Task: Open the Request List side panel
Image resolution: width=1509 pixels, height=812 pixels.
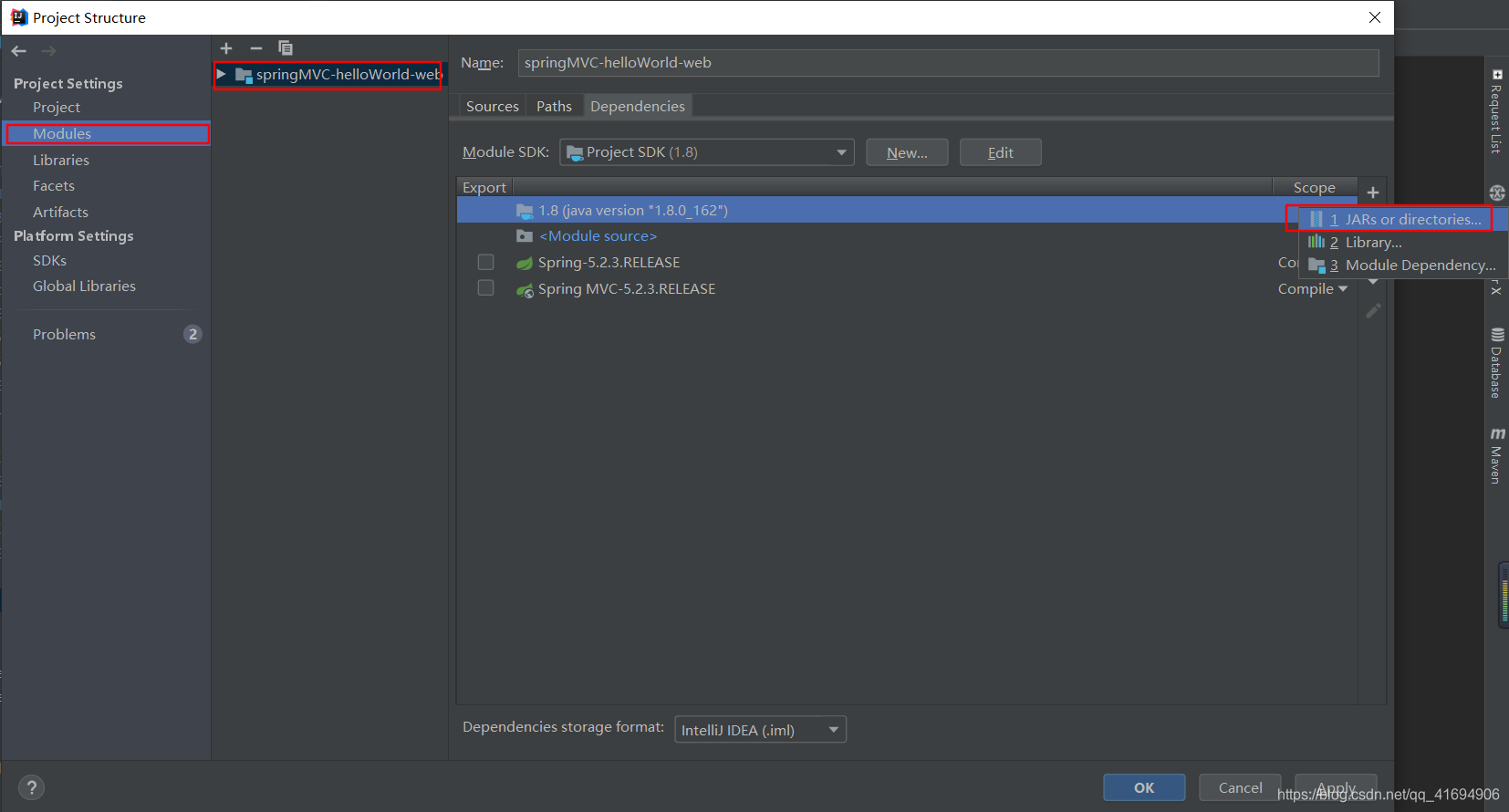Action: click(1497, 111)
